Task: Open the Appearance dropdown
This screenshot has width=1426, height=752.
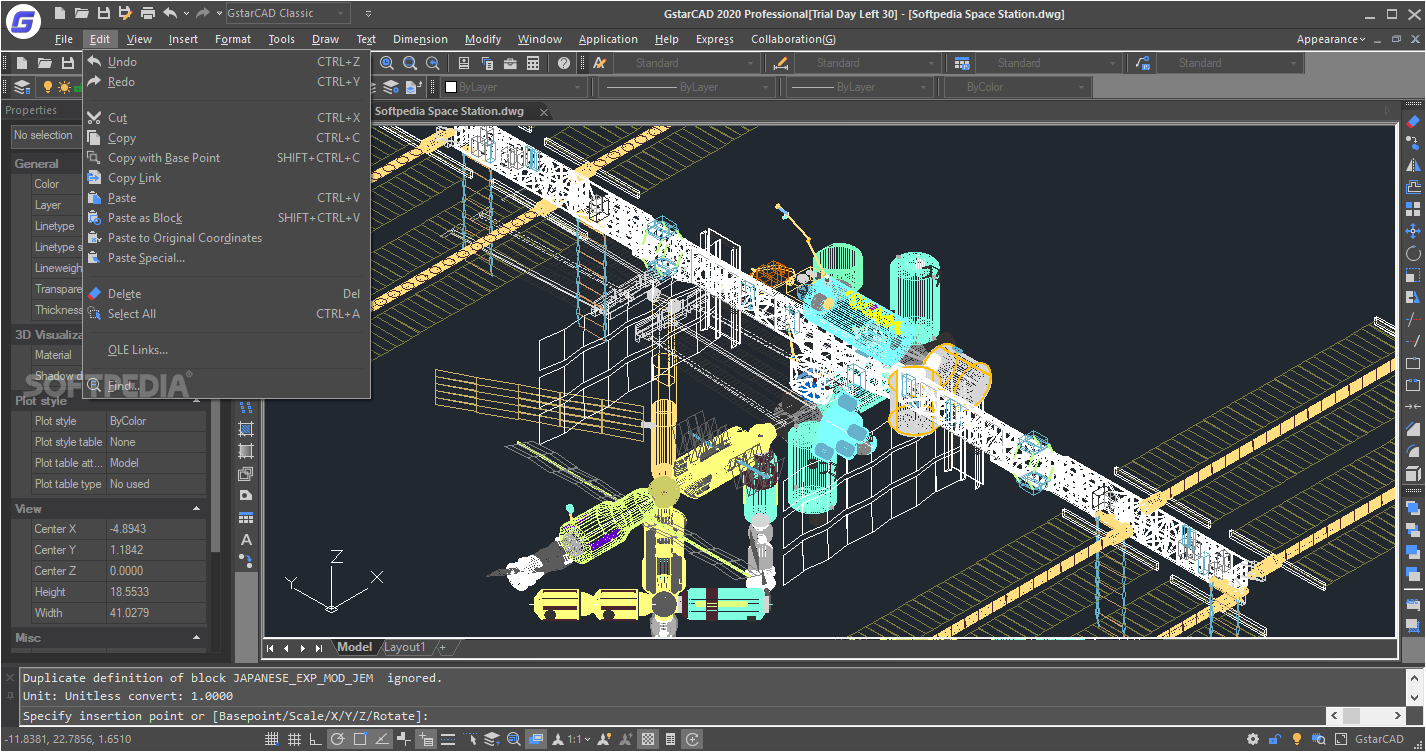Action: tap(1330, 39)
